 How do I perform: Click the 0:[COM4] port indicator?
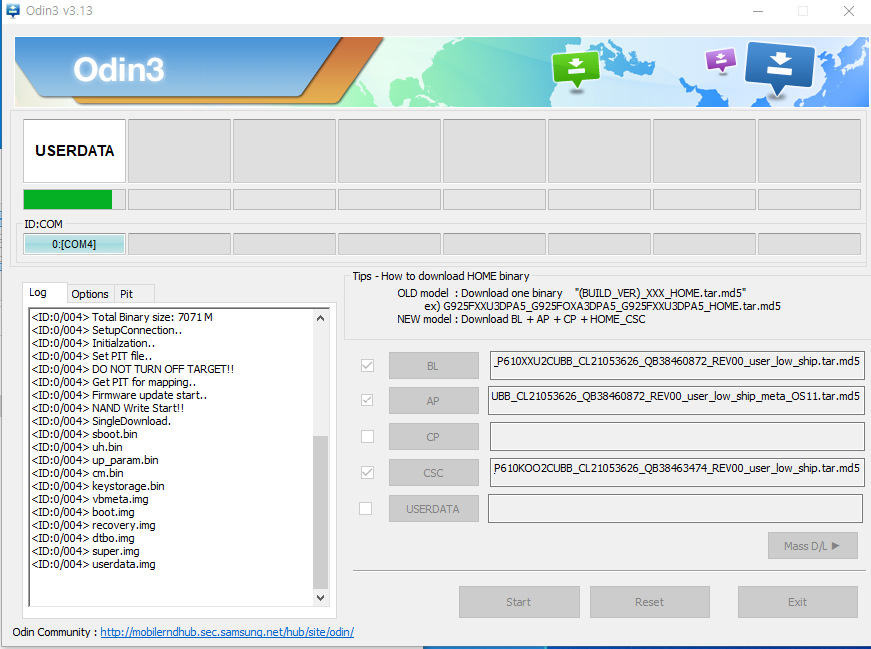(74, 244)
